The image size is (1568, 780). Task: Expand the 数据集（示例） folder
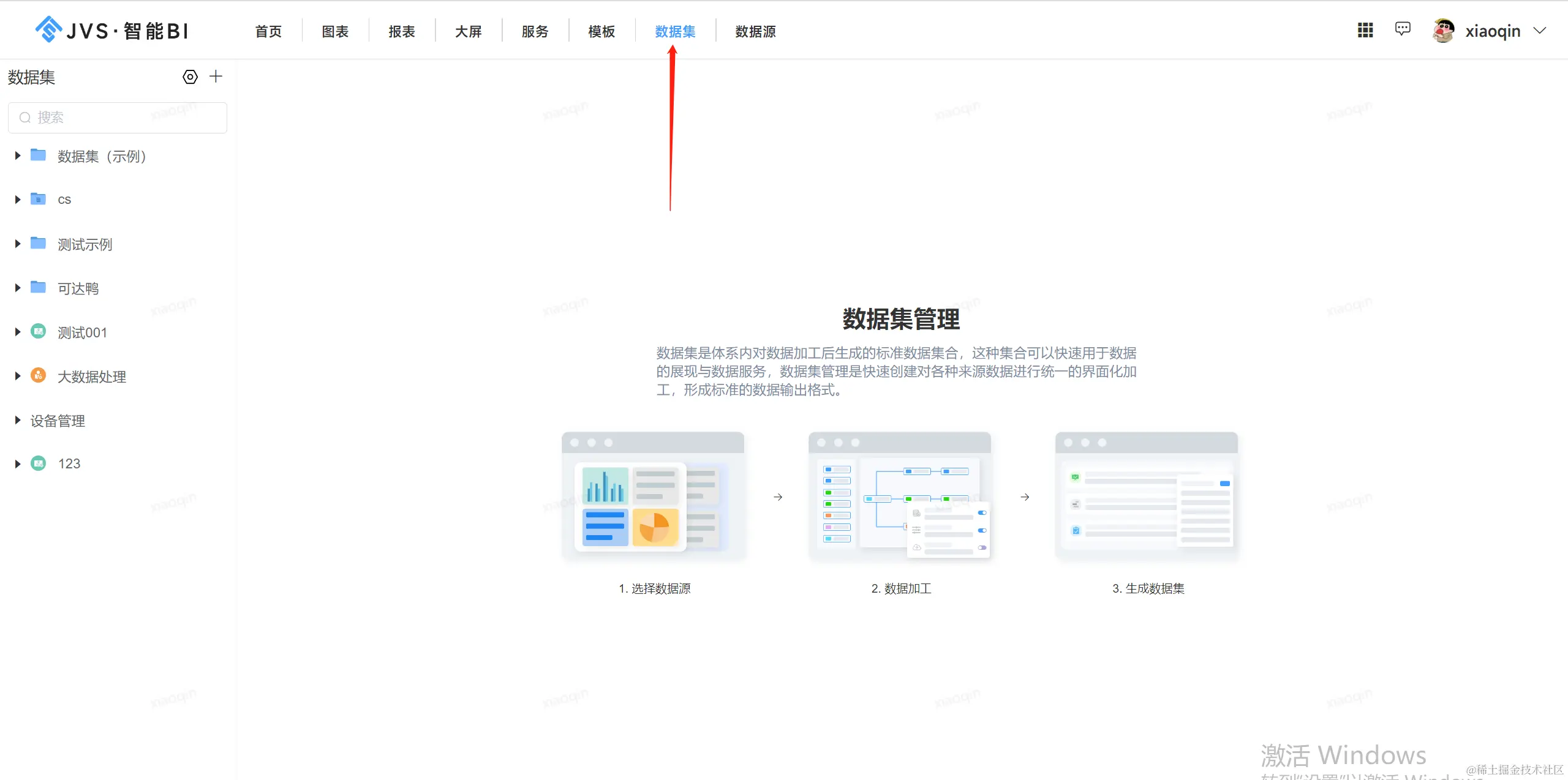point(18,156)
